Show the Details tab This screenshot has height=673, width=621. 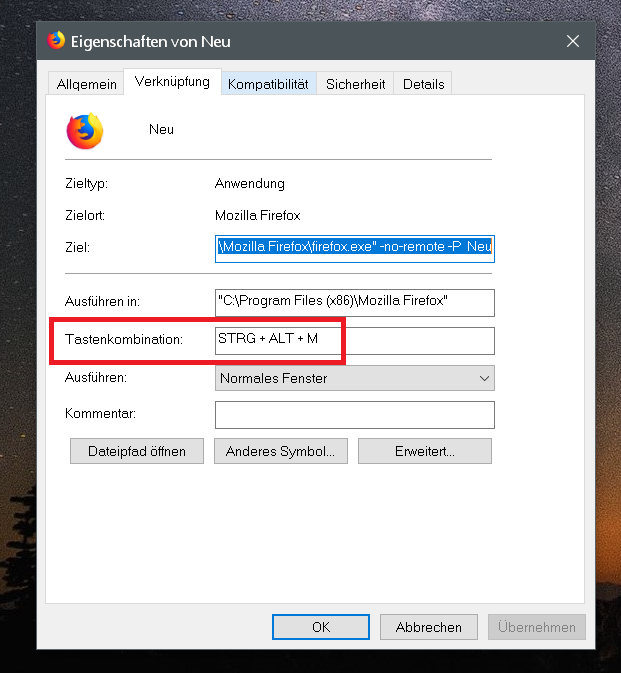point(423,84)
